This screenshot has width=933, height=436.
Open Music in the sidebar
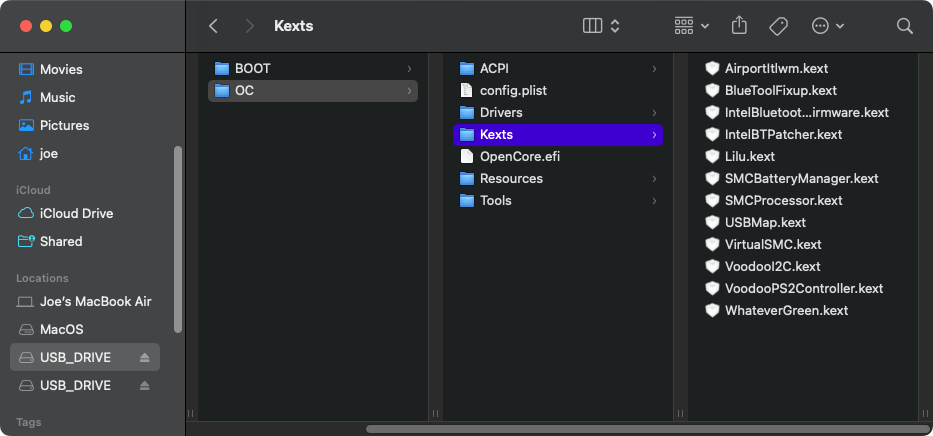click(83, 98)
